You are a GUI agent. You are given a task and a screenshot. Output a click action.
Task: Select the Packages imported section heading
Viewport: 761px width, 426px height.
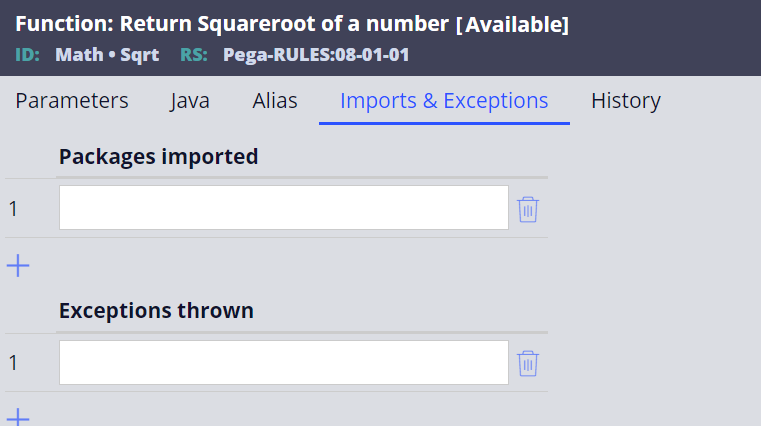(158, 157)
